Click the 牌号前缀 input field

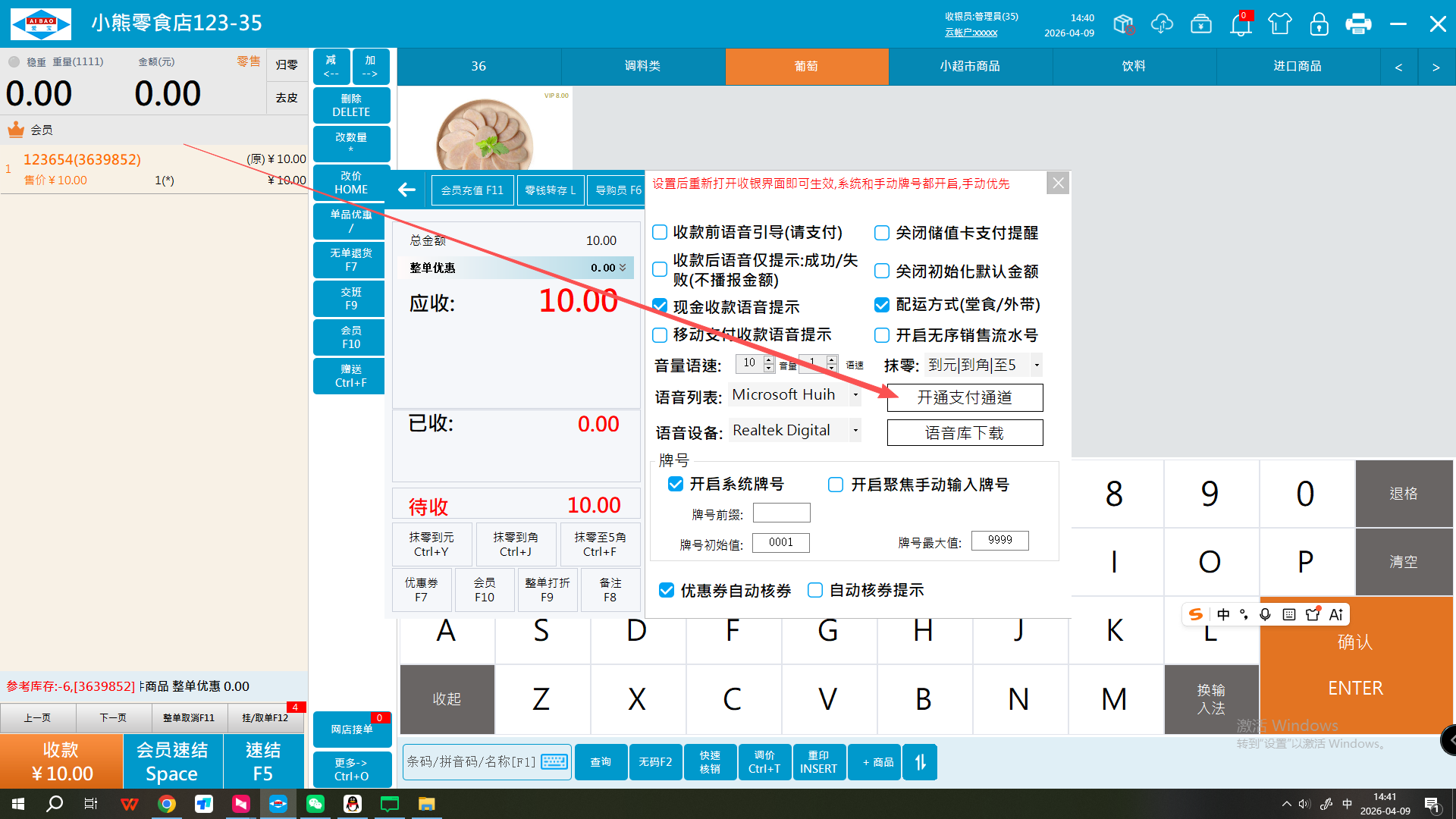pyautogui.click(x=781, y=513)
